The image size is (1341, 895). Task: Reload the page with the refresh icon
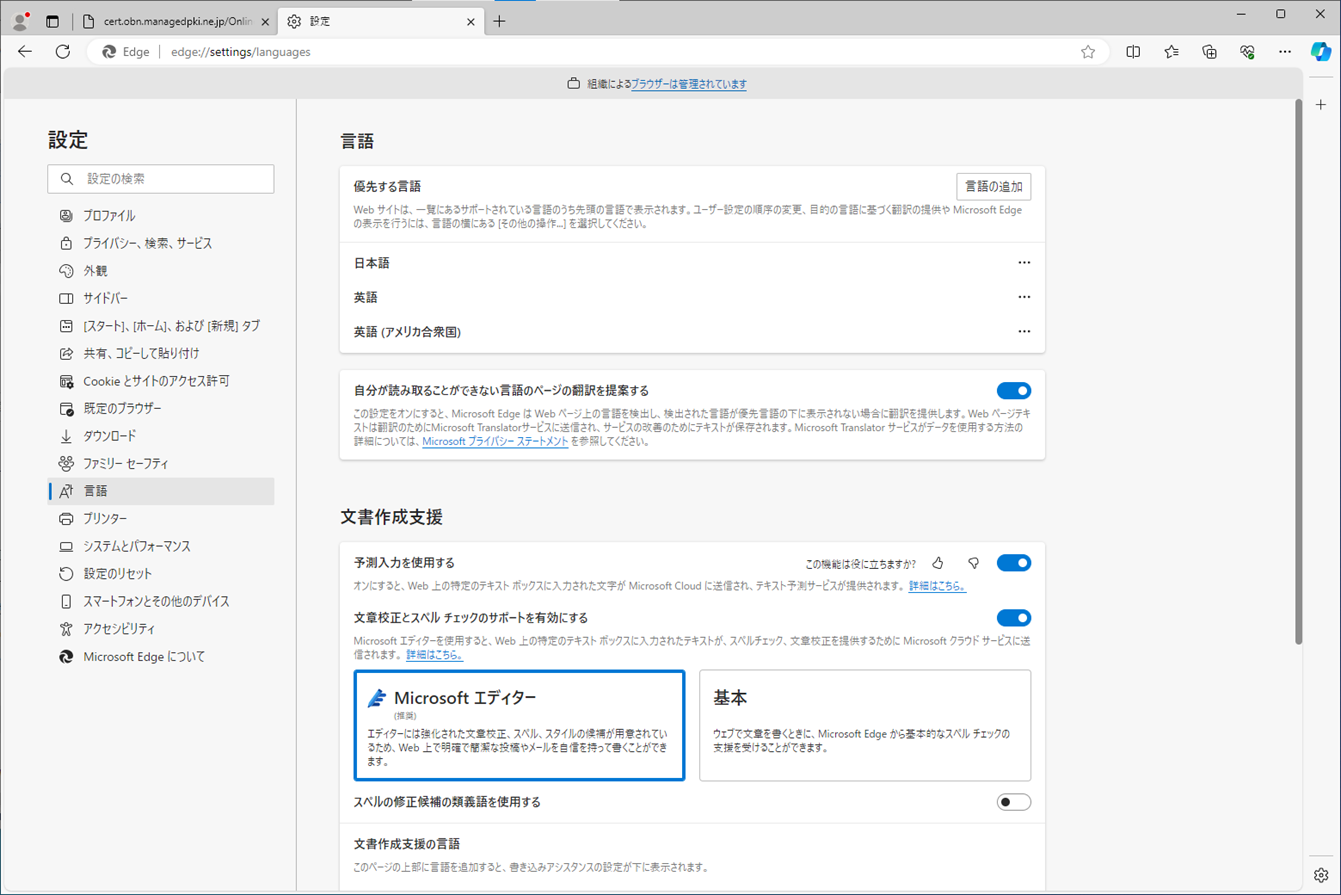point(63,52)
